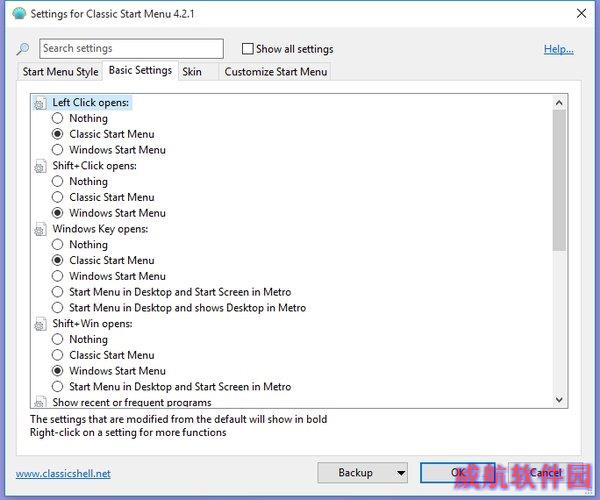This screenshot has height=500, width=600.
Task: Click the Cancel button
Action: 546,473
